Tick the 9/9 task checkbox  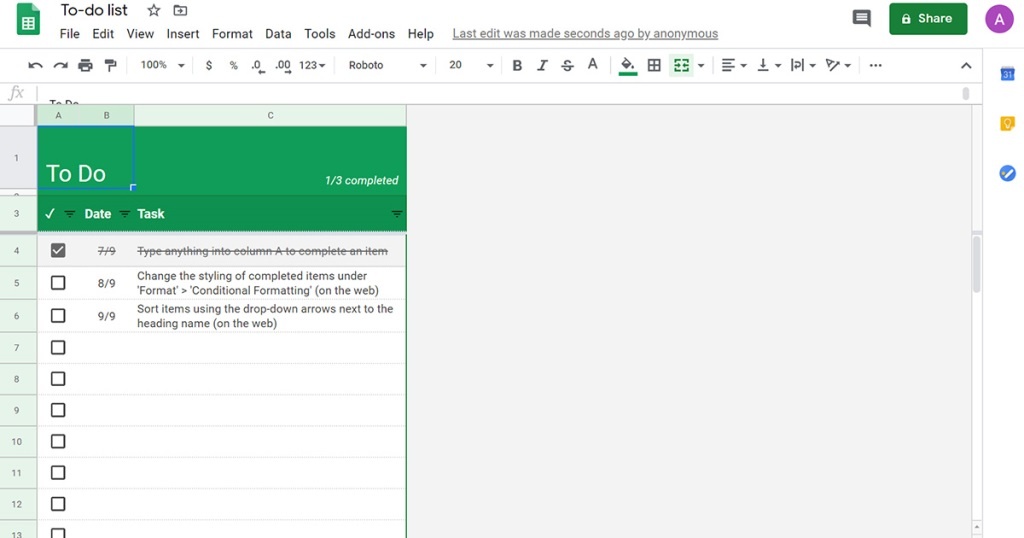click(x=58, y=315)
